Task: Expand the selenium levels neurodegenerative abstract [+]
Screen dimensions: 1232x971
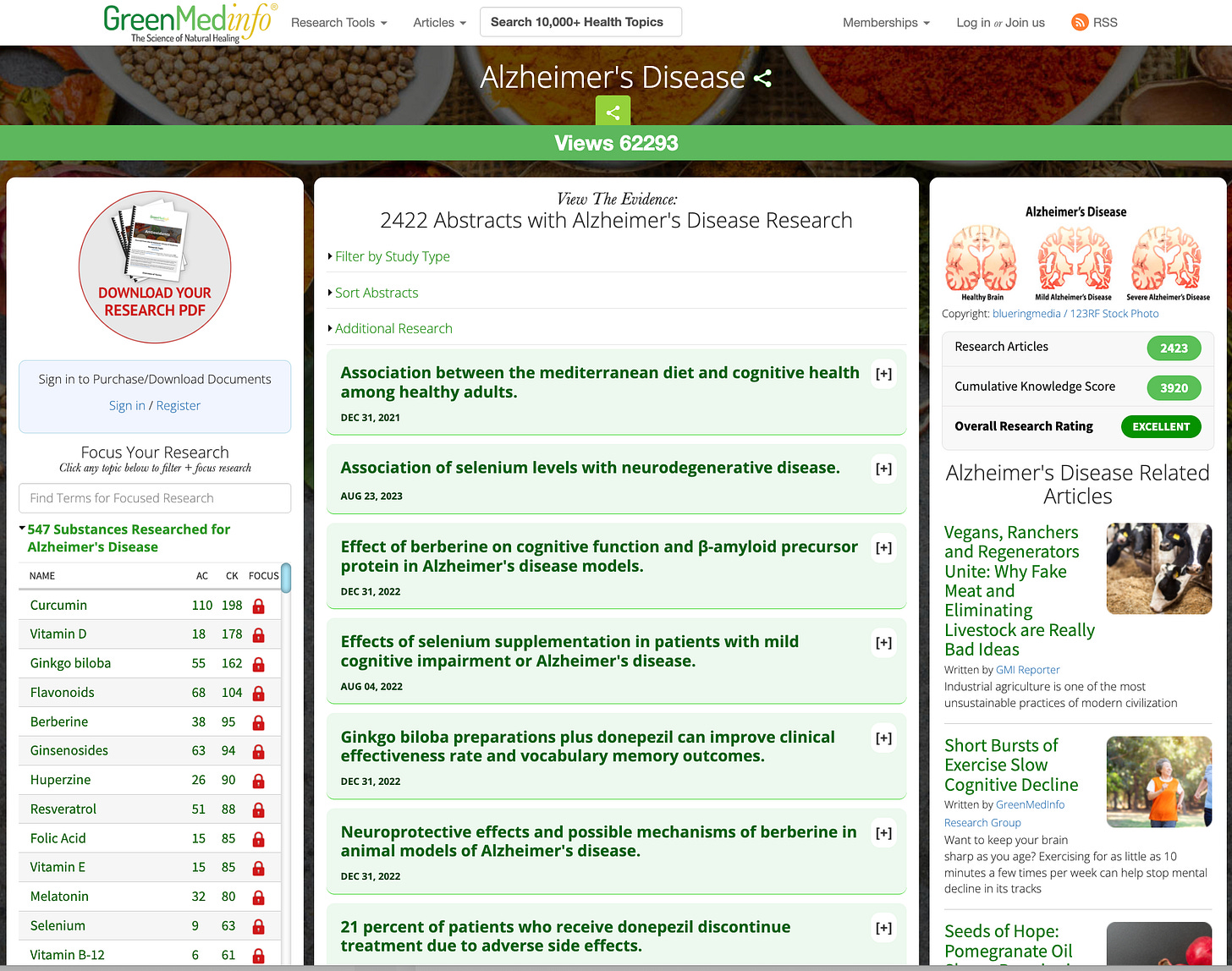Action: [x=883, y=469]
